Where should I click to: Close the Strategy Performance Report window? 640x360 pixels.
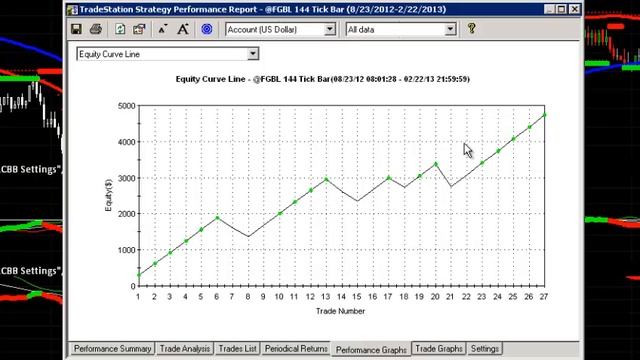575,9
